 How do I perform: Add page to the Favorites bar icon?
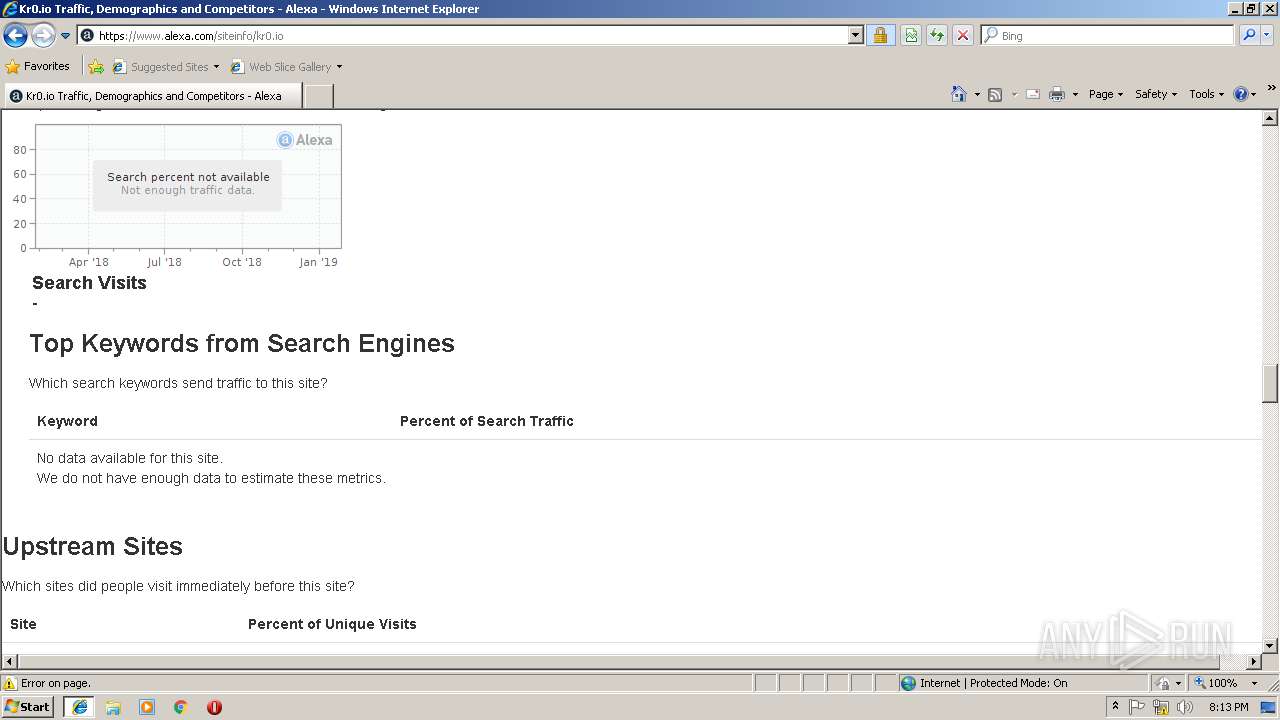pos(96,67)
